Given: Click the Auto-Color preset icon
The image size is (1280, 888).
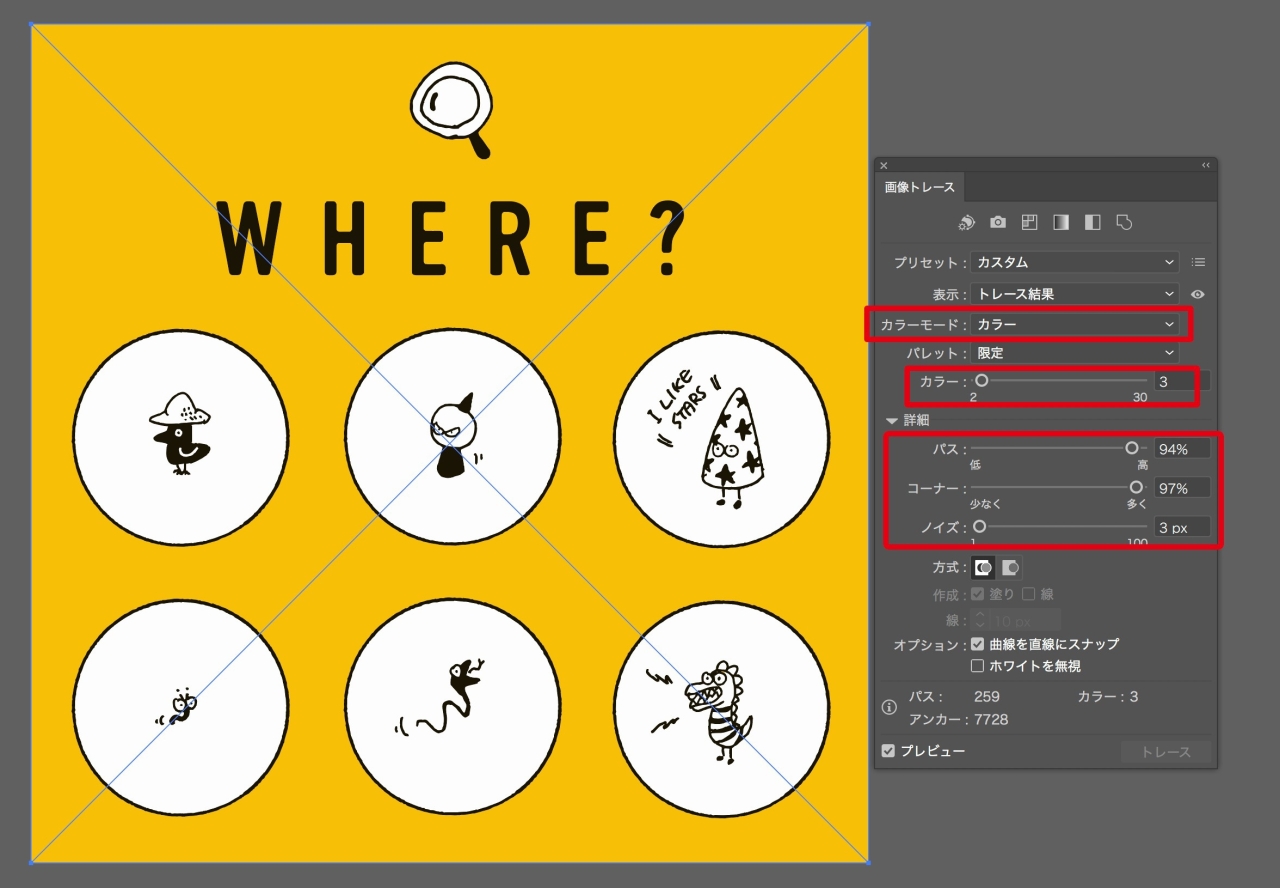Looking at the screenshot, I should click(x=966, y=223).
